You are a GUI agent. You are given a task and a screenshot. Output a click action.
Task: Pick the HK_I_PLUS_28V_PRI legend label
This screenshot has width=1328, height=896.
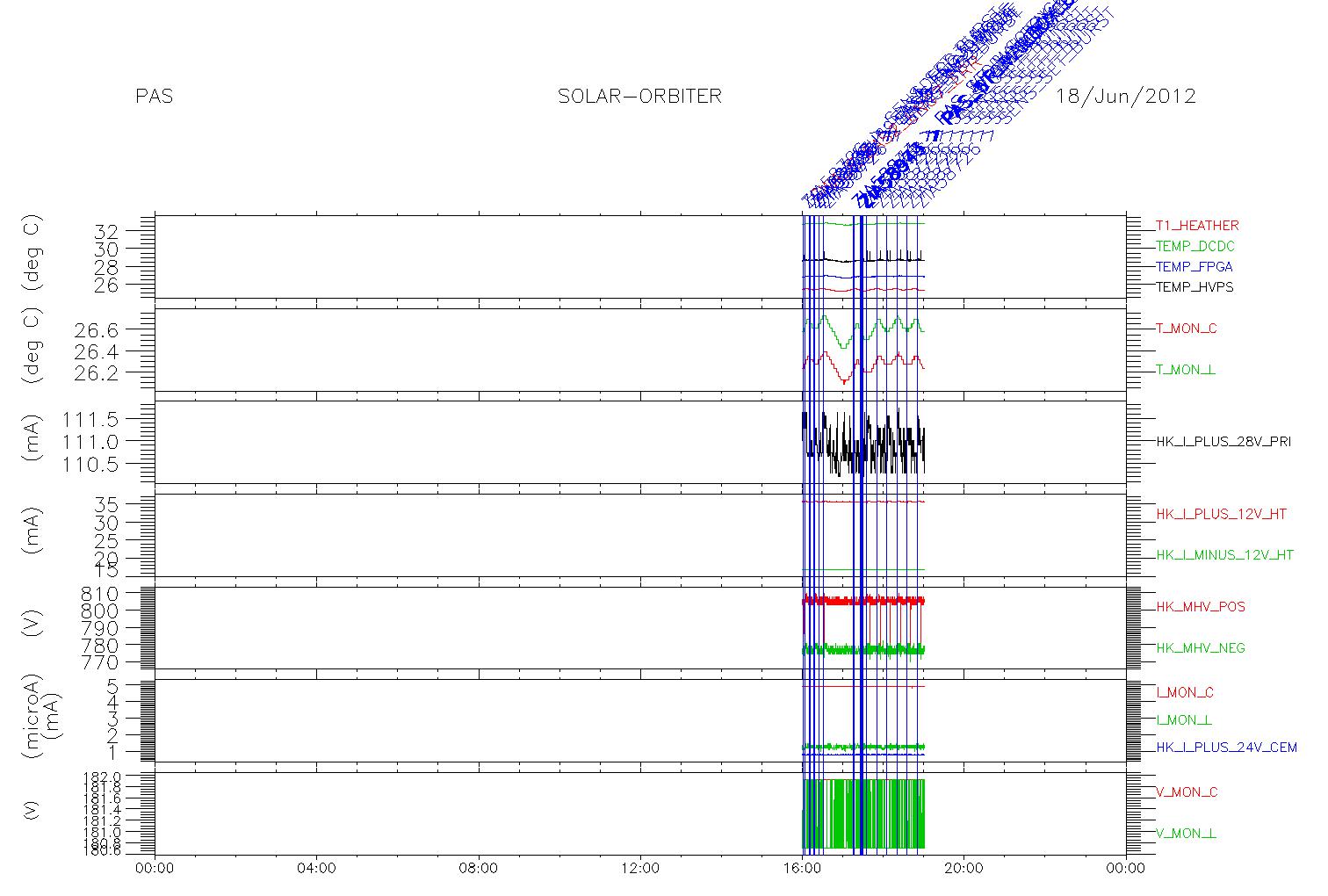(x=1223, y=442)
